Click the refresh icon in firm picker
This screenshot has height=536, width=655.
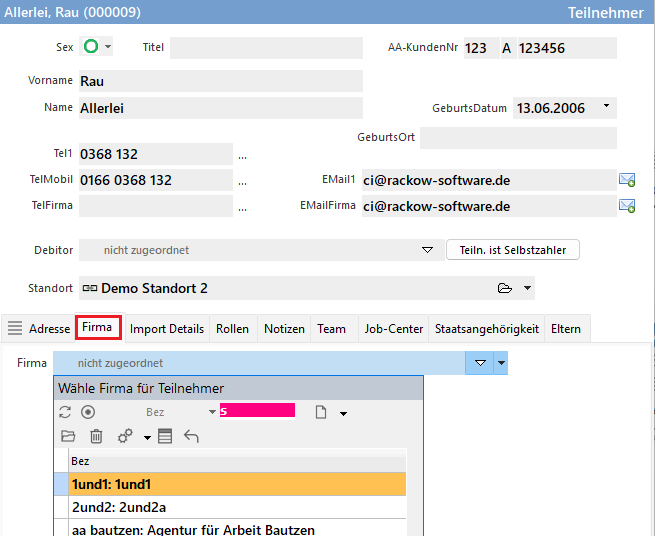pyautogui.click(x=66, y=412)
